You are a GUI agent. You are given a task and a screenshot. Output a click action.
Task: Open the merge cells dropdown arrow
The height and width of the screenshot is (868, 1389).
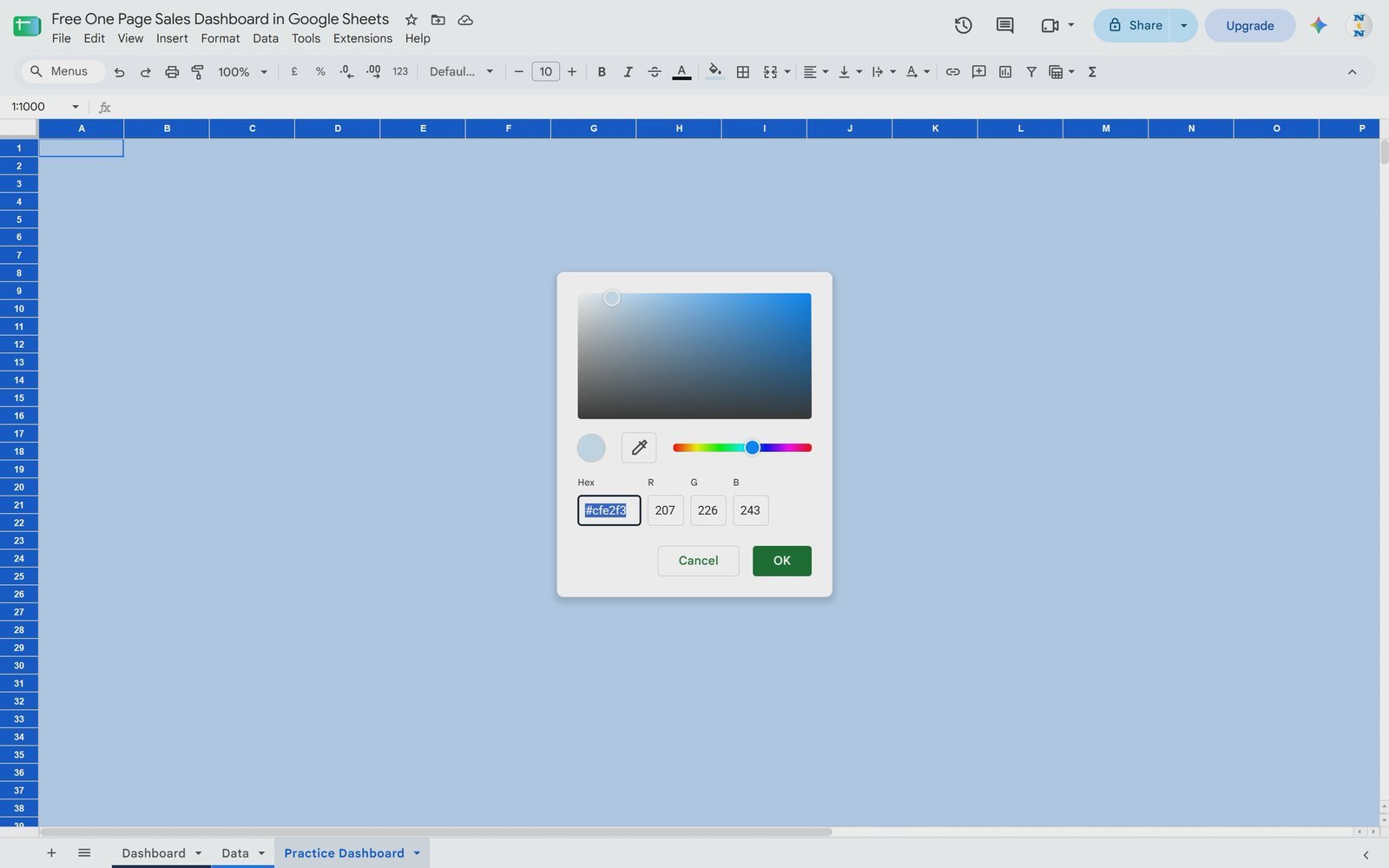coord(787,72)
